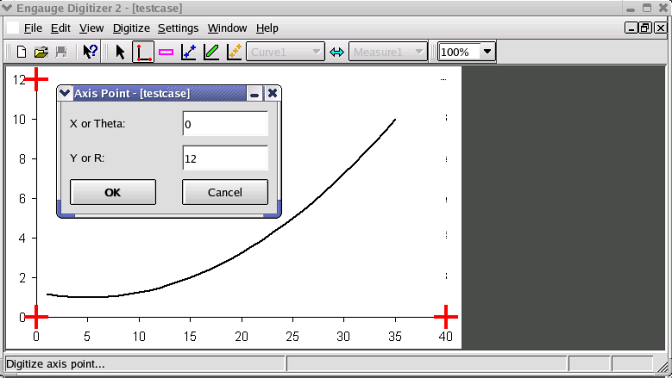Click the What's This help cursor icon
Image resolution: width=672 pixels, height=378 pixels.
[x=90, y=52]
